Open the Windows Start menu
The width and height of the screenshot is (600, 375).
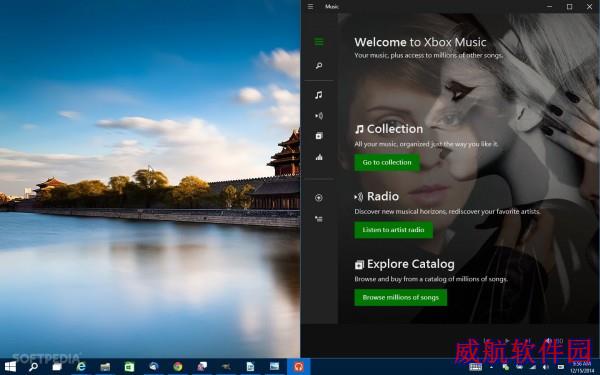click(x=10, y=367)
